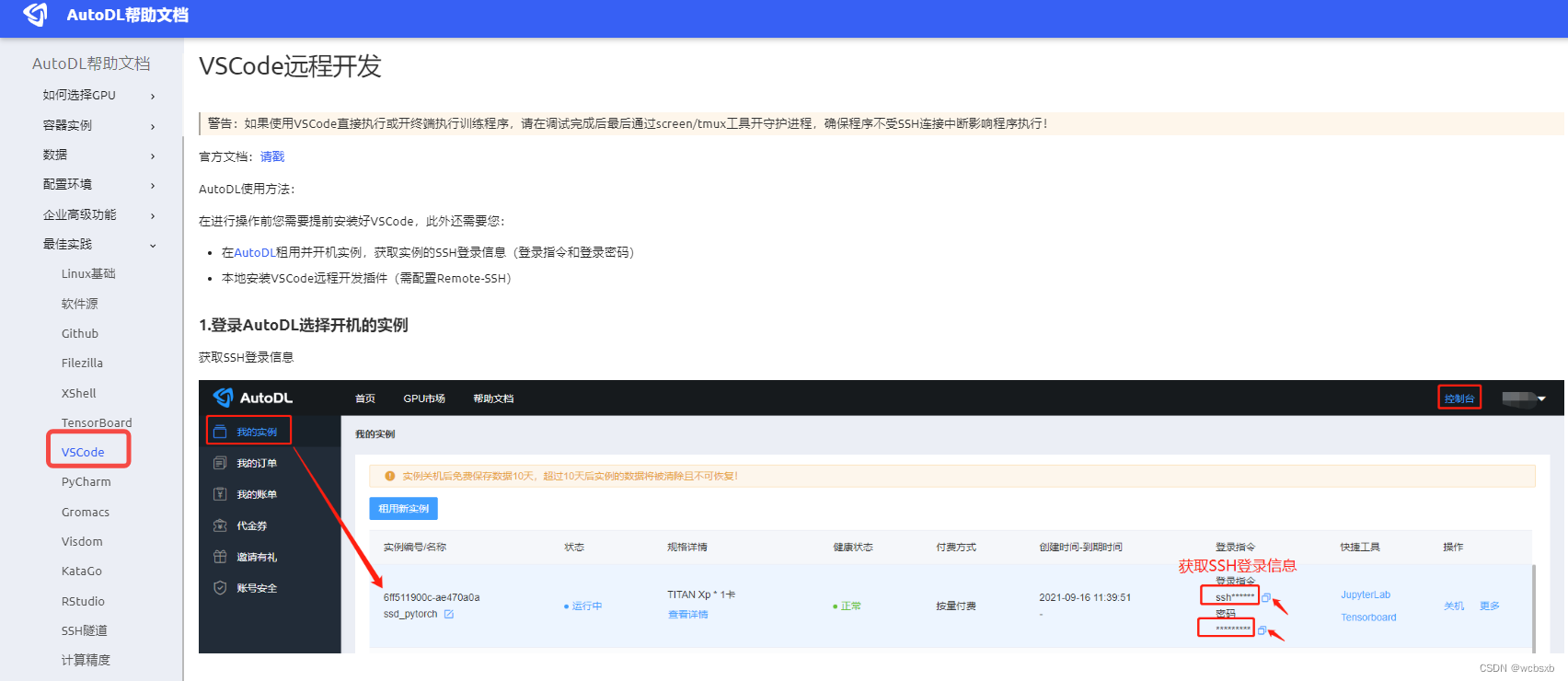The width and height of the screenshot is (1568, 681).
Task: Open the JupyterLab quick tool link
Action: [1366, 594]
